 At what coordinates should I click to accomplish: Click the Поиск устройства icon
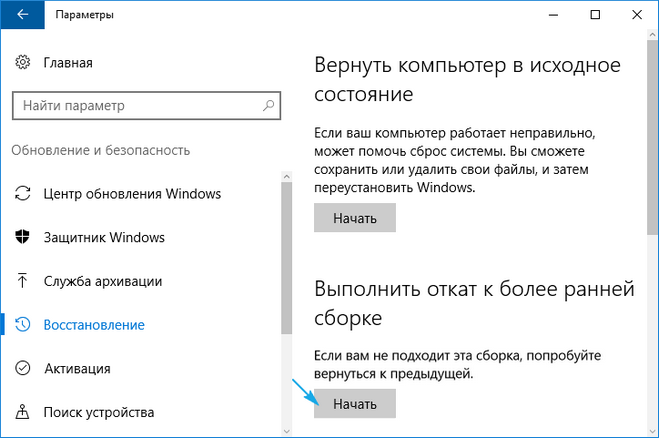[24, 412]
